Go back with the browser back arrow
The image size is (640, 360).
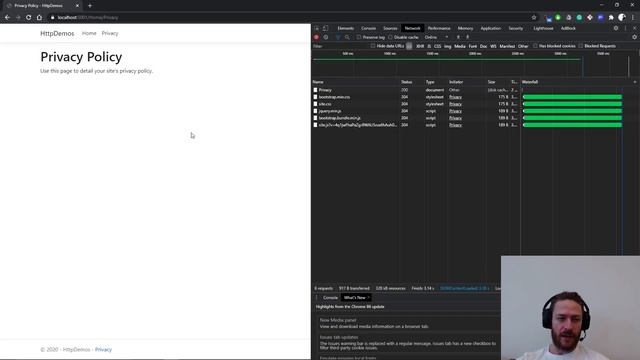[7, 18]
